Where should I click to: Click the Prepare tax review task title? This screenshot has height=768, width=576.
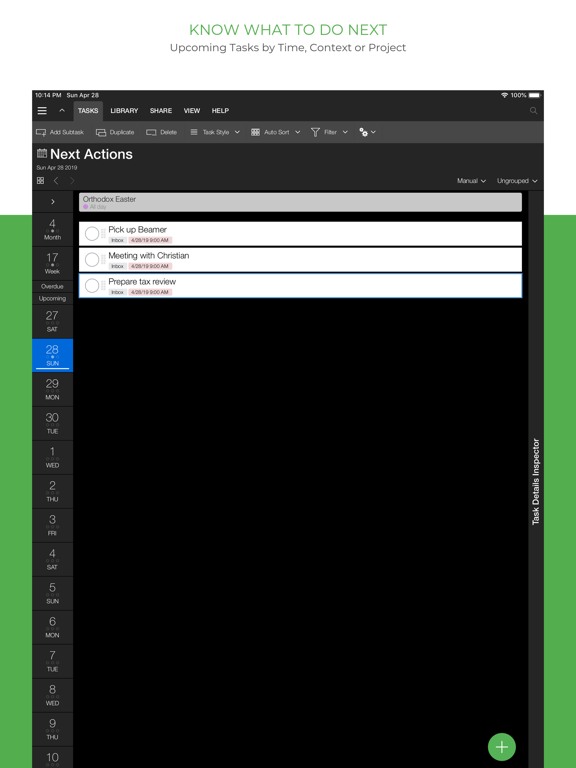(x=142, y=282)
